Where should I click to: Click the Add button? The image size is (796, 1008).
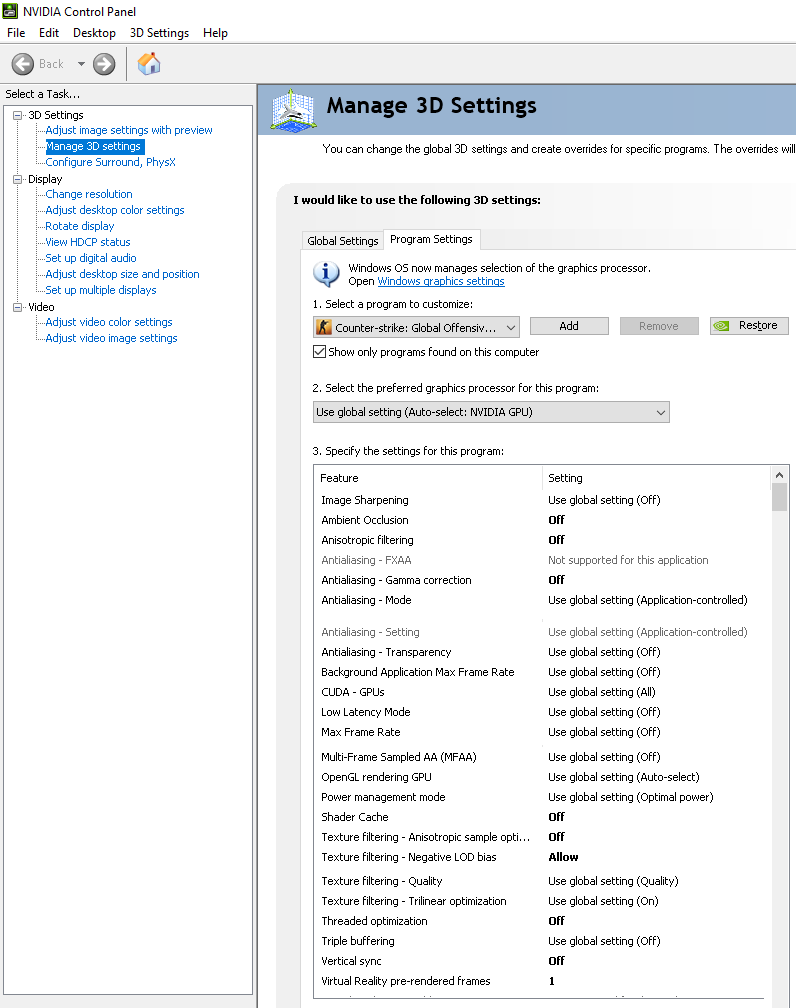[x=569, y=326]
